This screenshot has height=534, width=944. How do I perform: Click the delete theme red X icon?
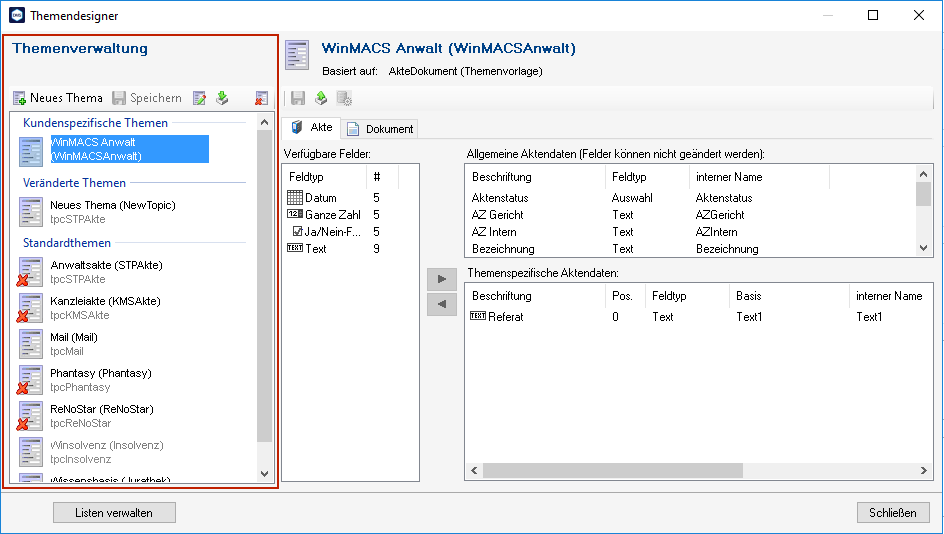coord(261,98)
